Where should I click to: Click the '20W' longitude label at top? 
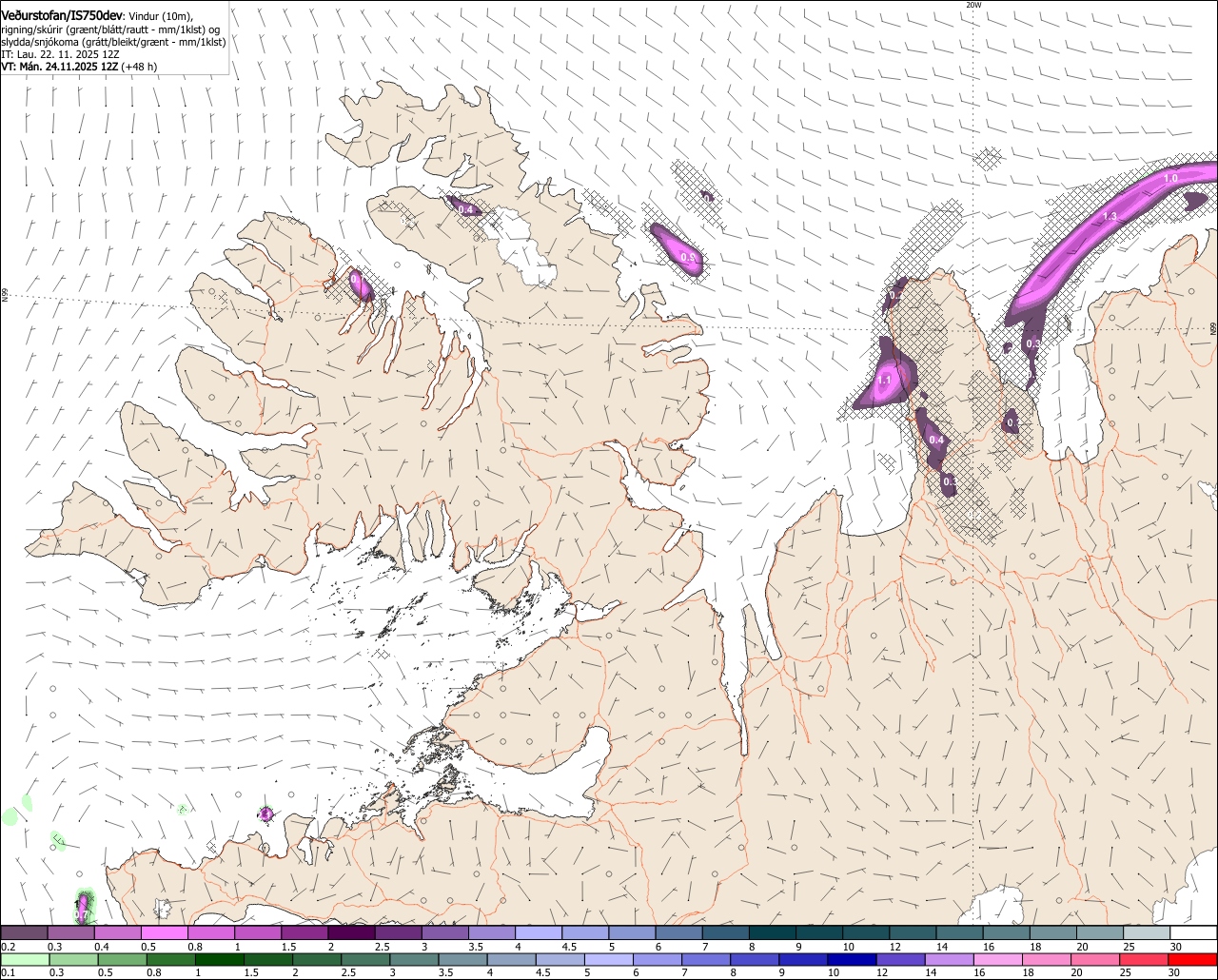tap(972, 5)
